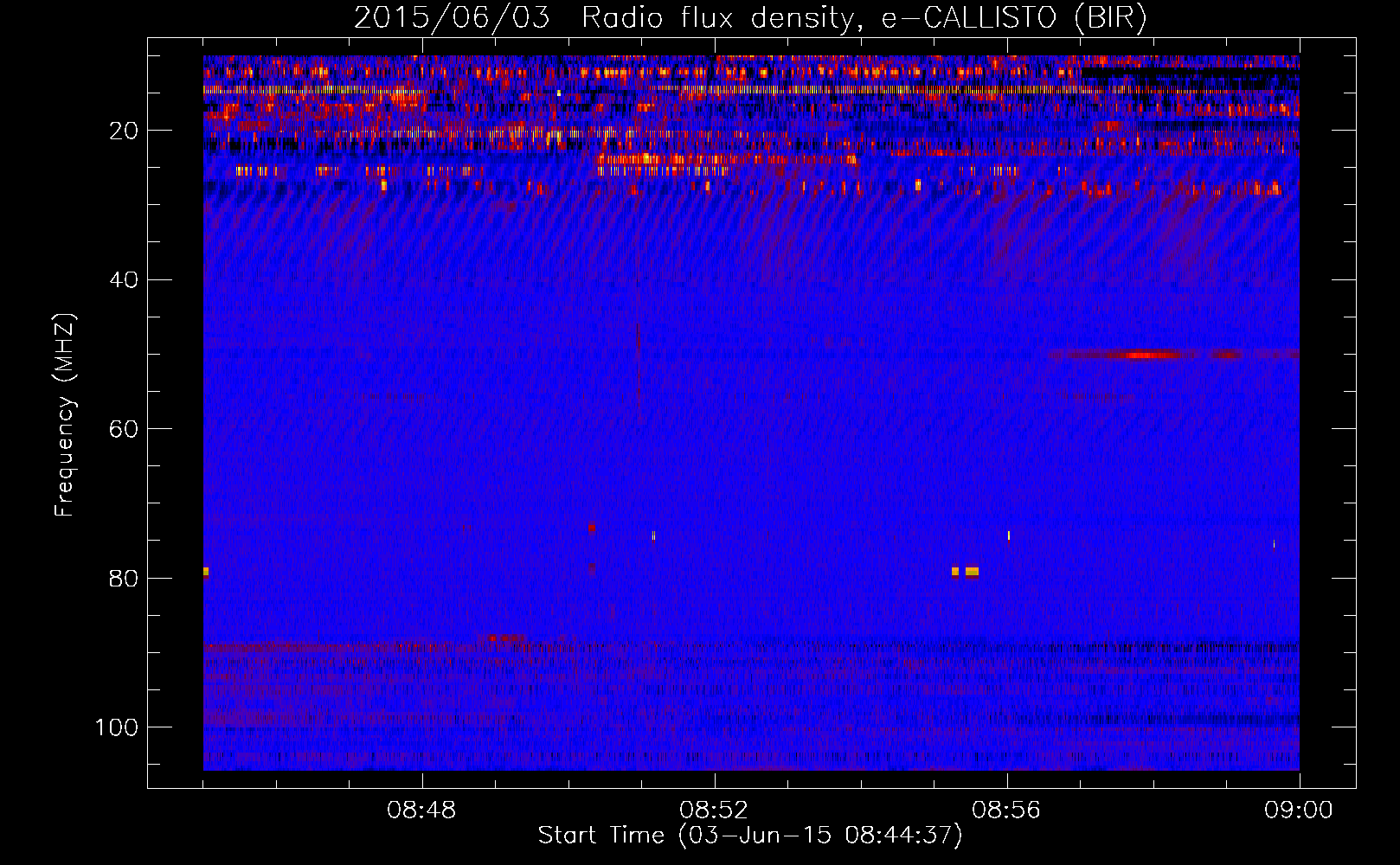Click the 100 MHz frequency tick label
1400x865 pixels.
coord(117,727)
